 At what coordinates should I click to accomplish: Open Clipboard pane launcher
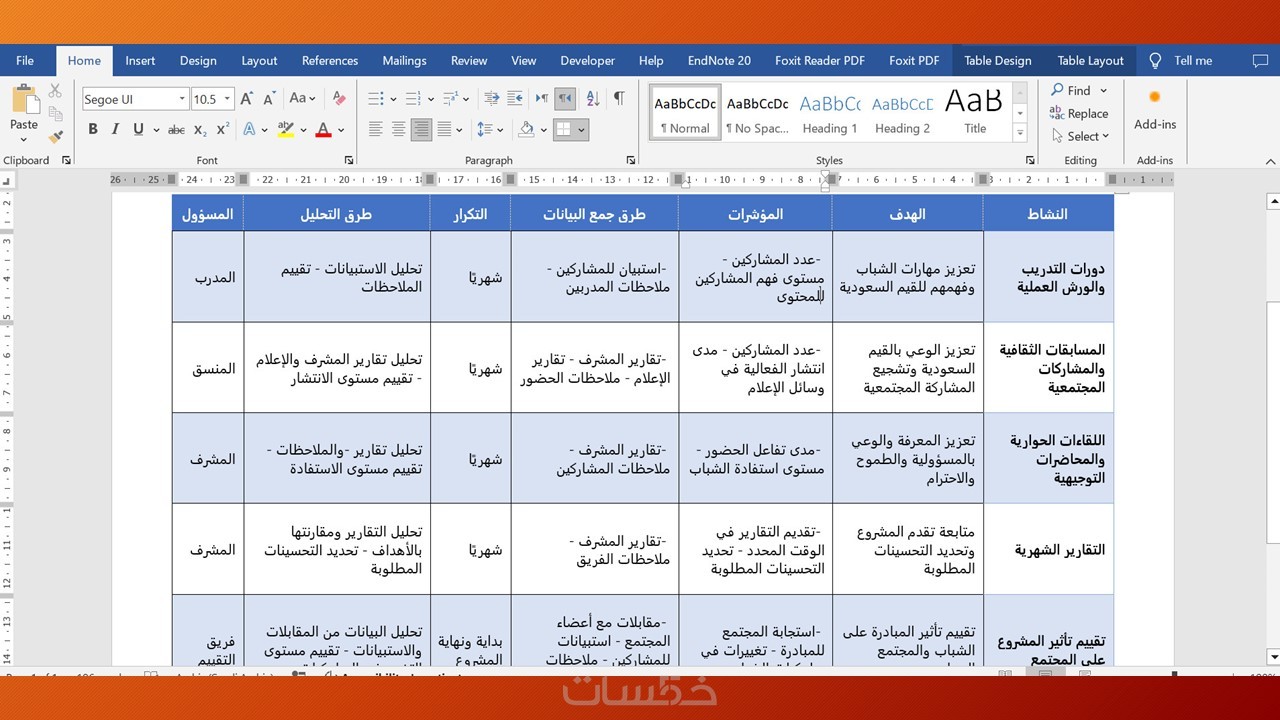pos(66,160)
